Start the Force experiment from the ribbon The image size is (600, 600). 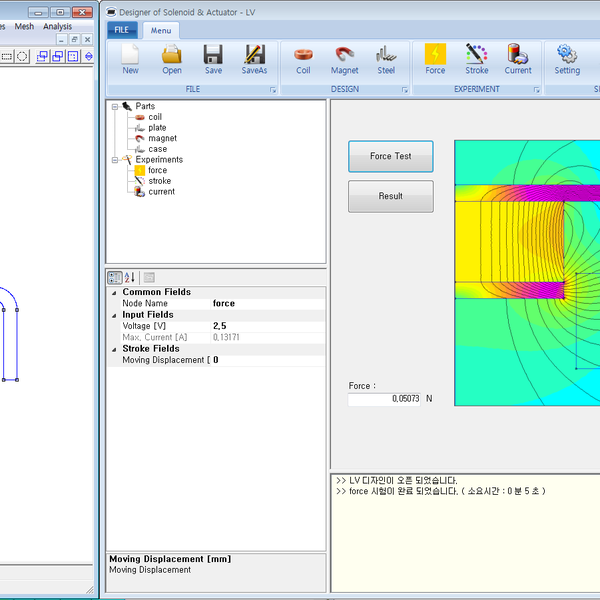(435, 58)
